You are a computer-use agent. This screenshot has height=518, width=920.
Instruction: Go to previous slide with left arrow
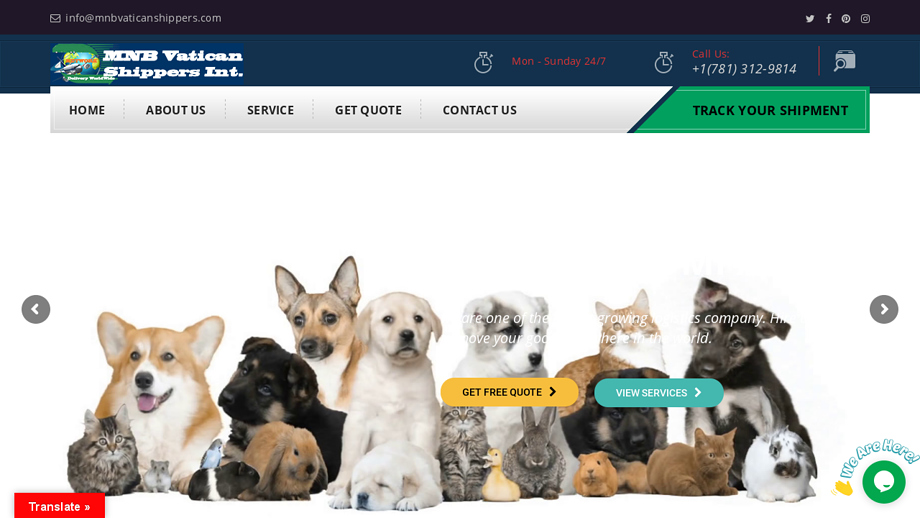click(36, 309)
